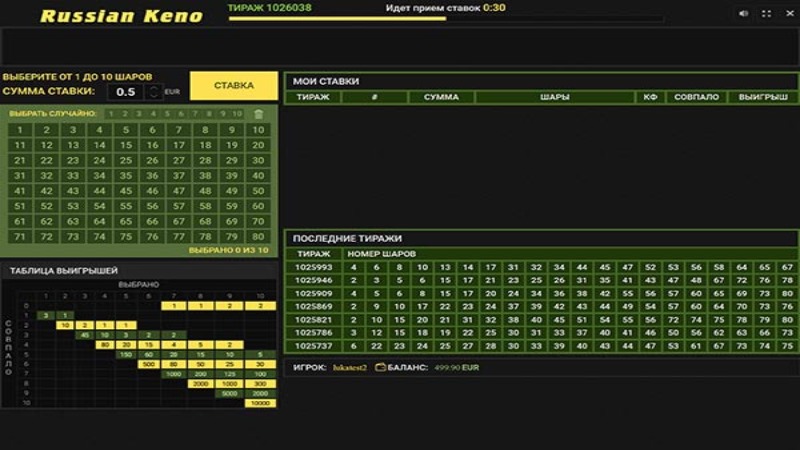Select draw 1025993 row
This screenshot has width=800, height=450.
[x=541, y=267]
